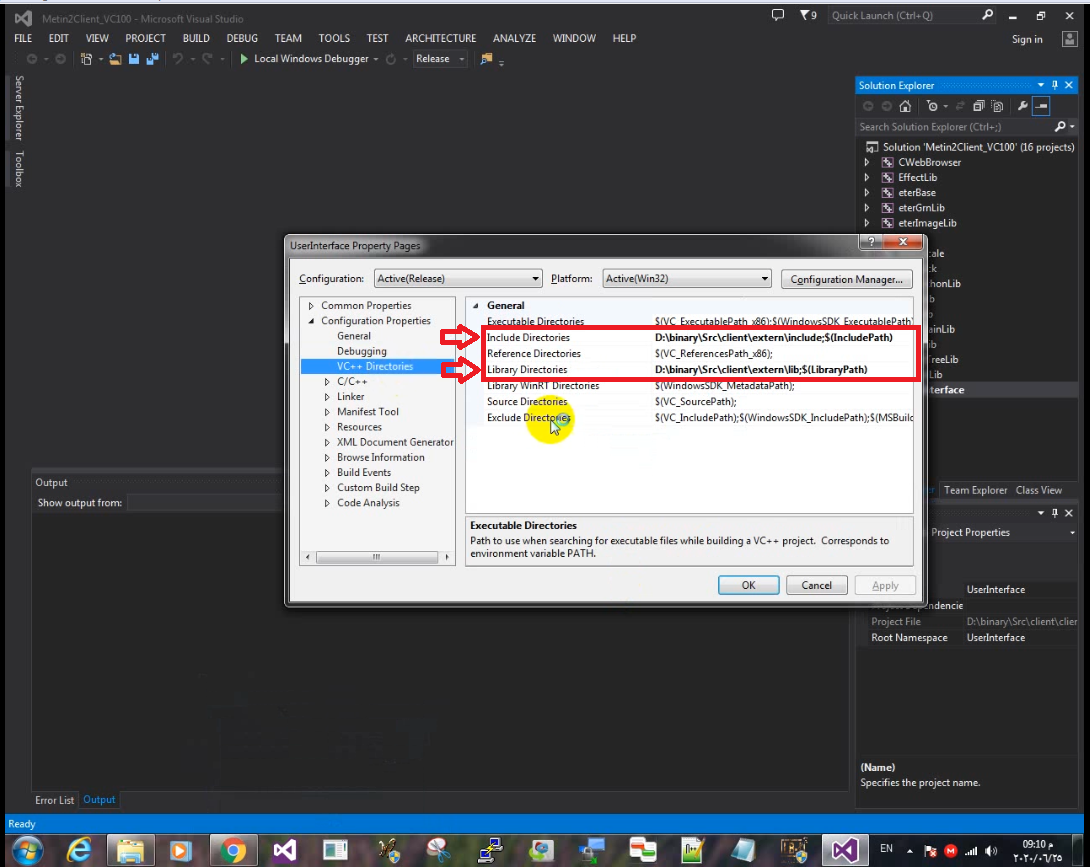
Task: Open the Server Explorer side tab
Action: pyautogui.click(x=19, y=108)
